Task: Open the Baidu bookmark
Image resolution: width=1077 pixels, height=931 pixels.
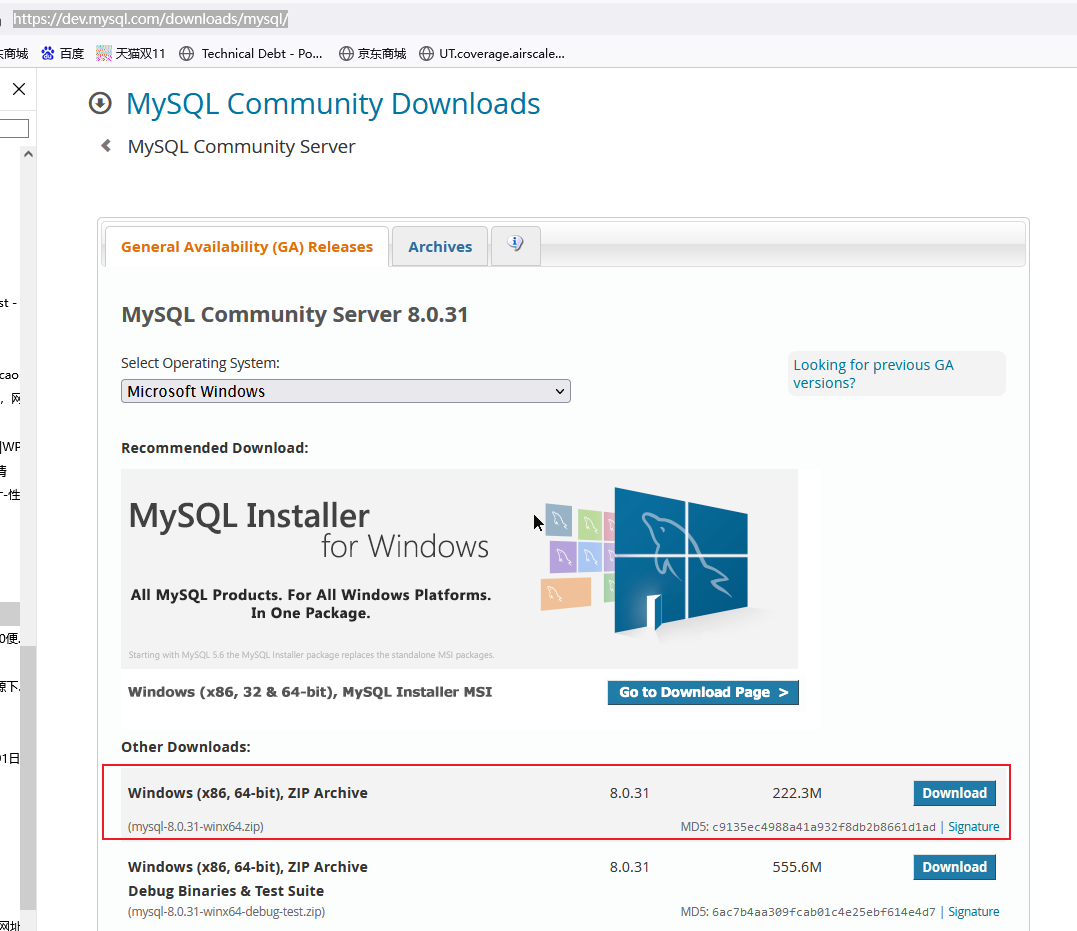Action: tap(63, 54)
